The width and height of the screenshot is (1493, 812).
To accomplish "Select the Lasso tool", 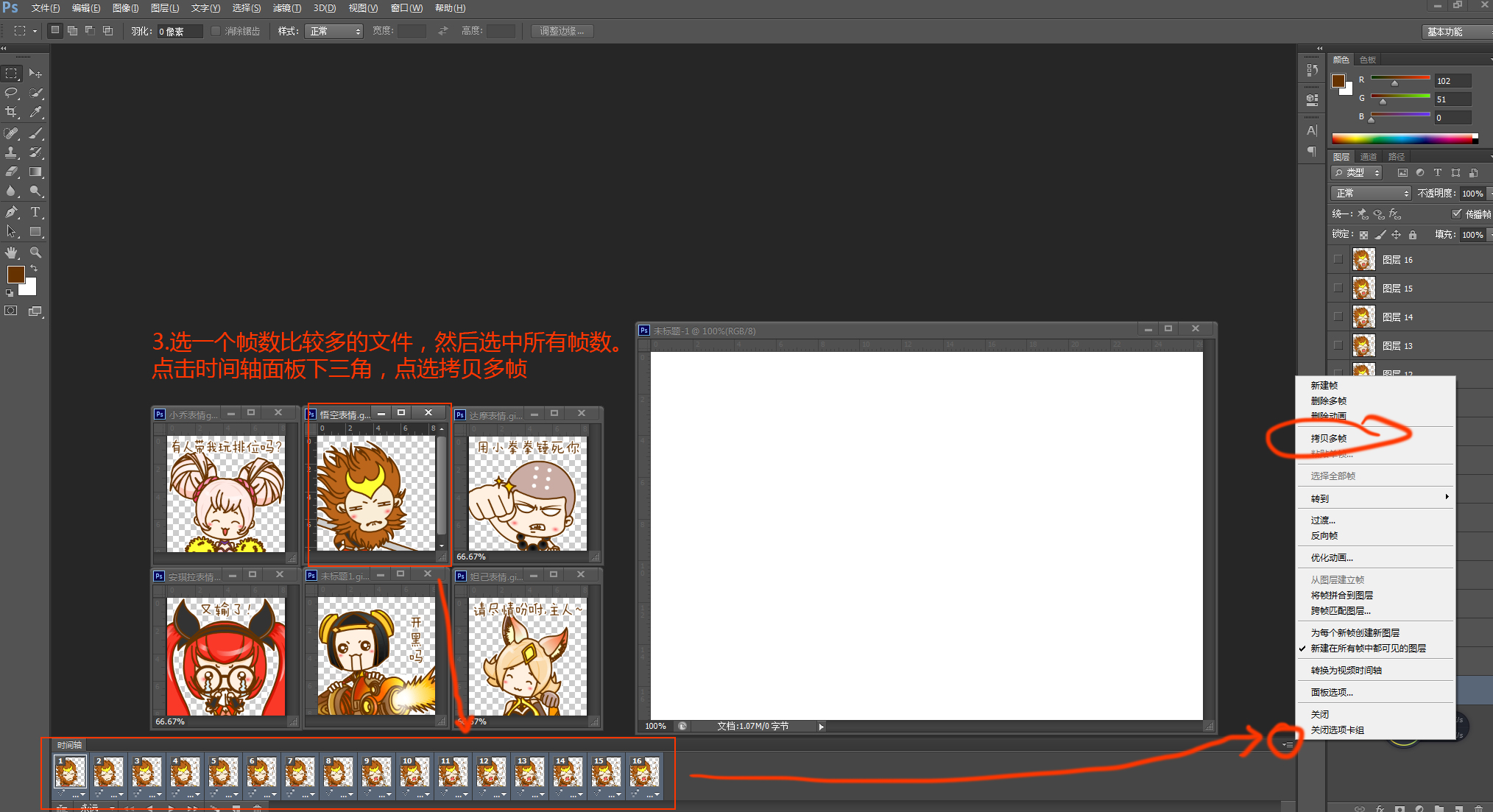I will pyautogui.click(x=11, y=93).
